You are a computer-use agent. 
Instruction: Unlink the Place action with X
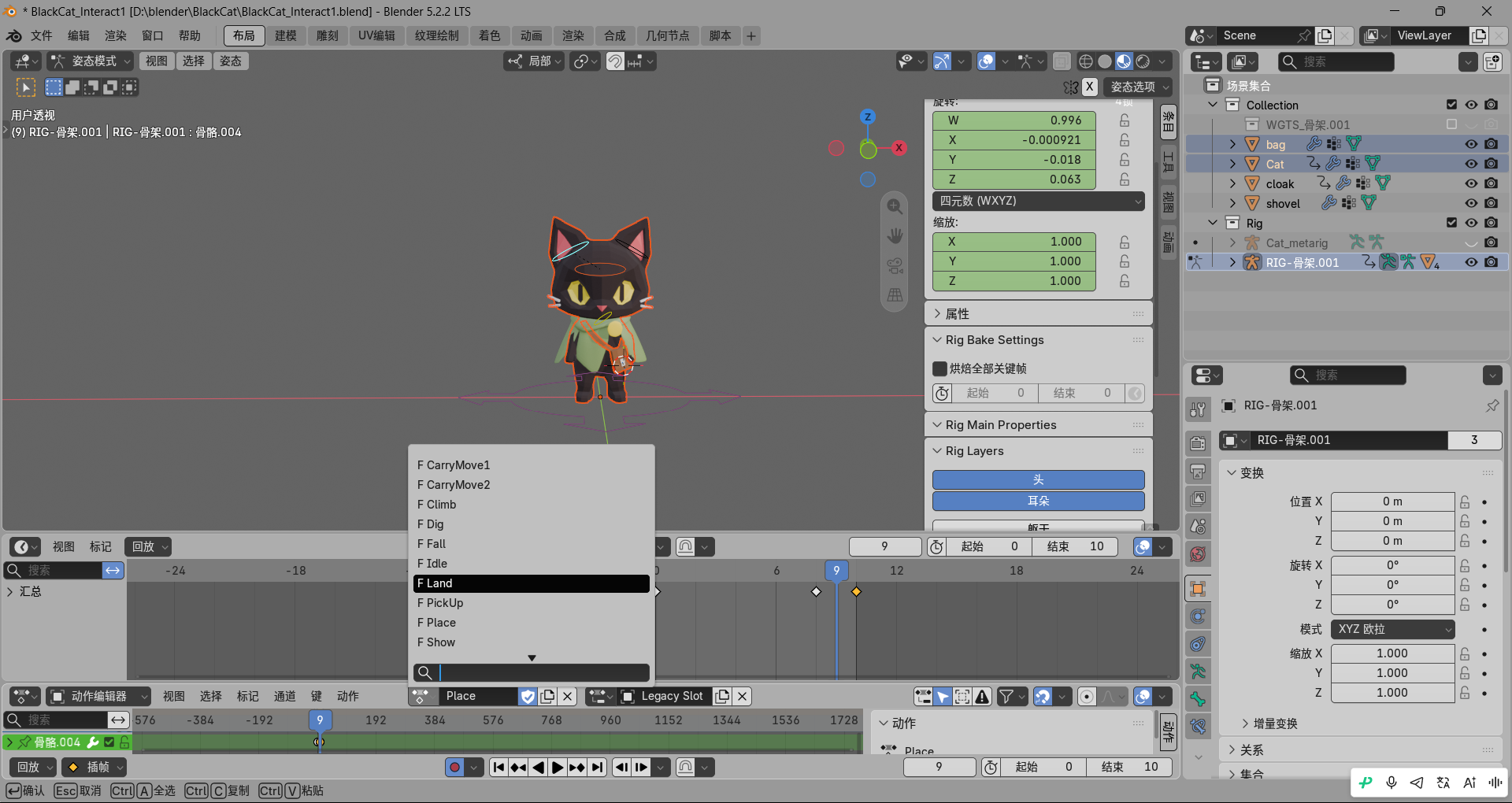pyautogui.click(x=567, y=696)
